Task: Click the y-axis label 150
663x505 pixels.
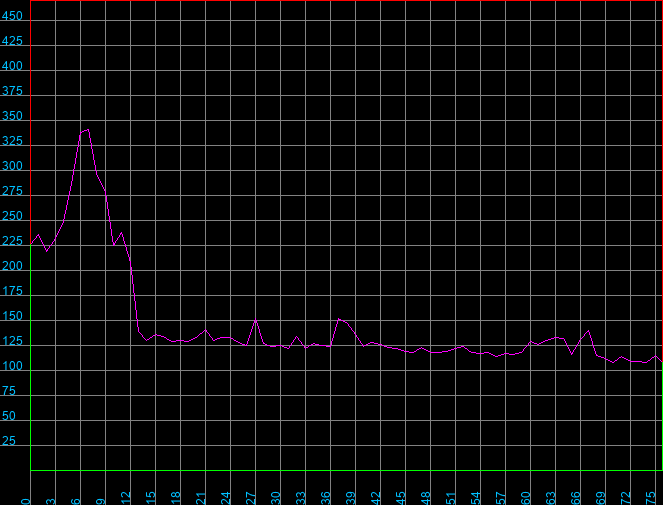Action: coord(12,316)
